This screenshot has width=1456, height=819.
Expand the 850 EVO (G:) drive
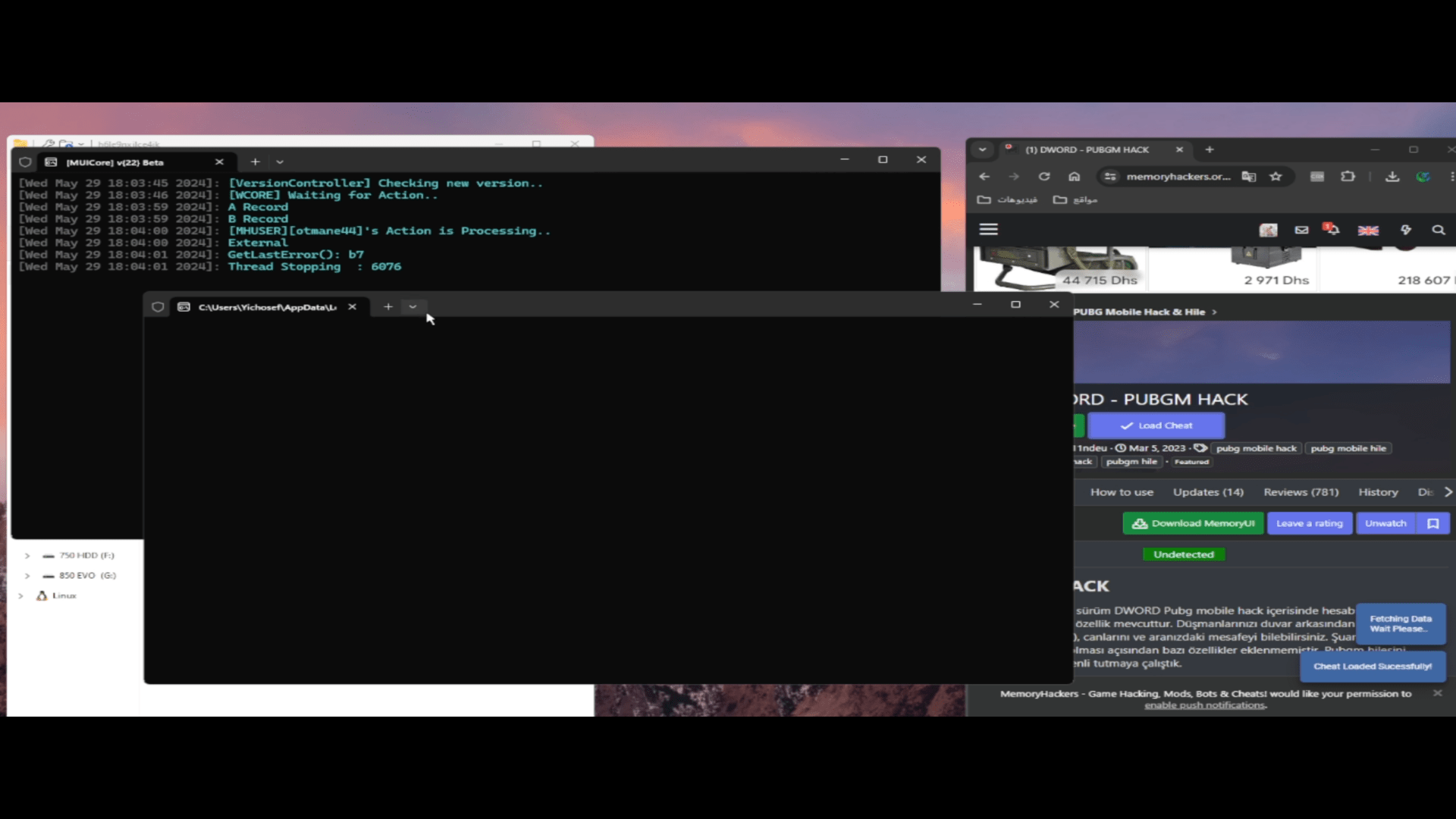pyautogui.click(x=27, y=576)
